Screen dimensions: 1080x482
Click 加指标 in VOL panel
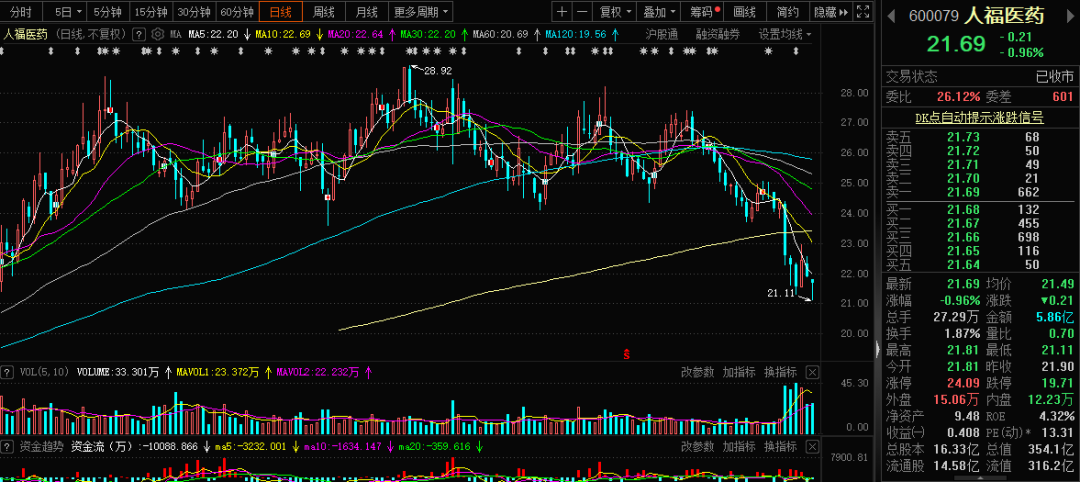739,373
